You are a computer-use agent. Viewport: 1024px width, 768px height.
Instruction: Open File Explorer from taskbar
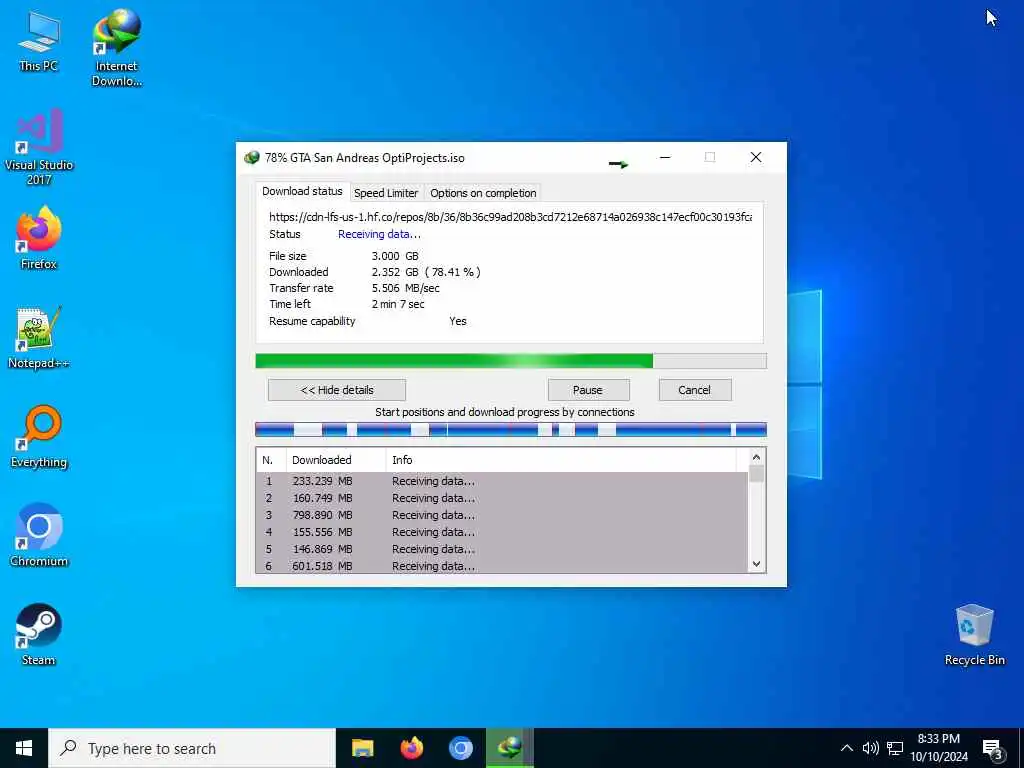click(362, 748)
